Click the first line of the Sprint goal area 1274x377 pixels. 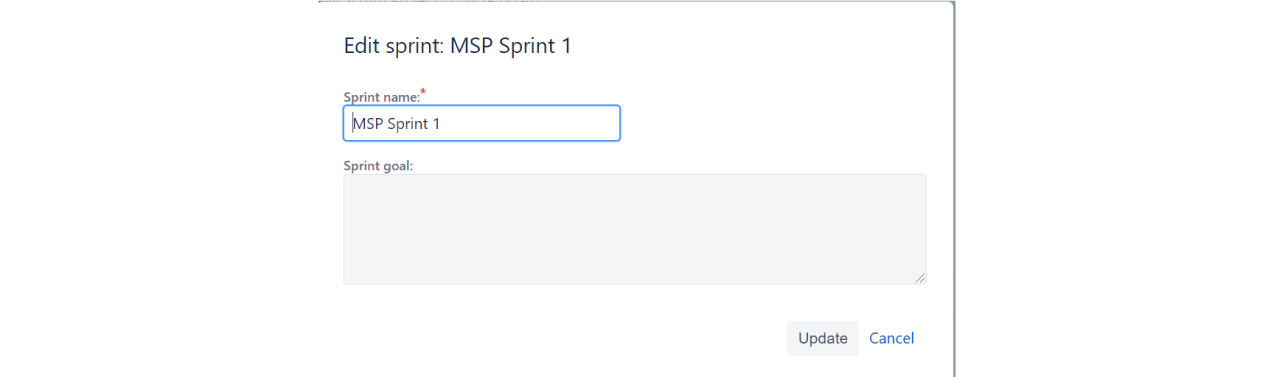tap(635, 188)
